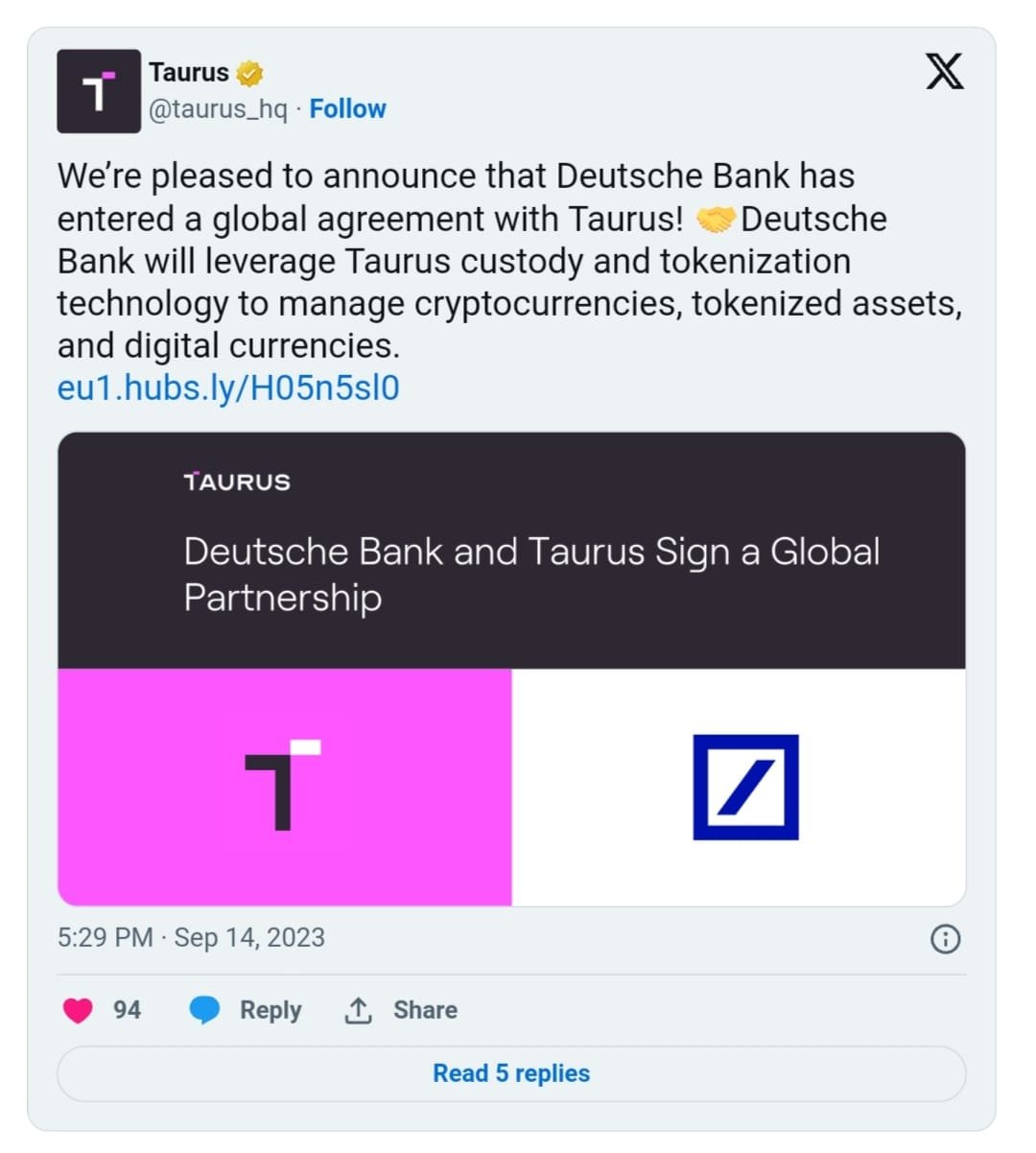This screenshot has width=1036, height=1153.
Task: Click the Share label
Action: click(x=425, y=1010)
